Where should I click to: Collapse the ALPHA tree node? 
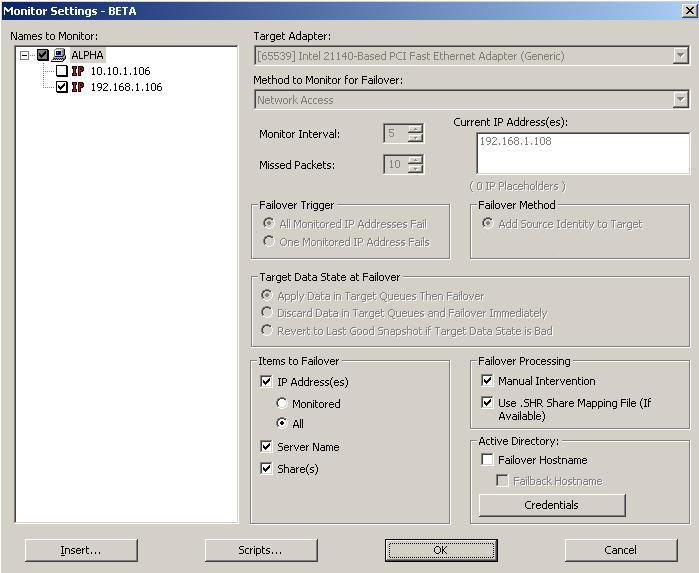pos(25,56)
